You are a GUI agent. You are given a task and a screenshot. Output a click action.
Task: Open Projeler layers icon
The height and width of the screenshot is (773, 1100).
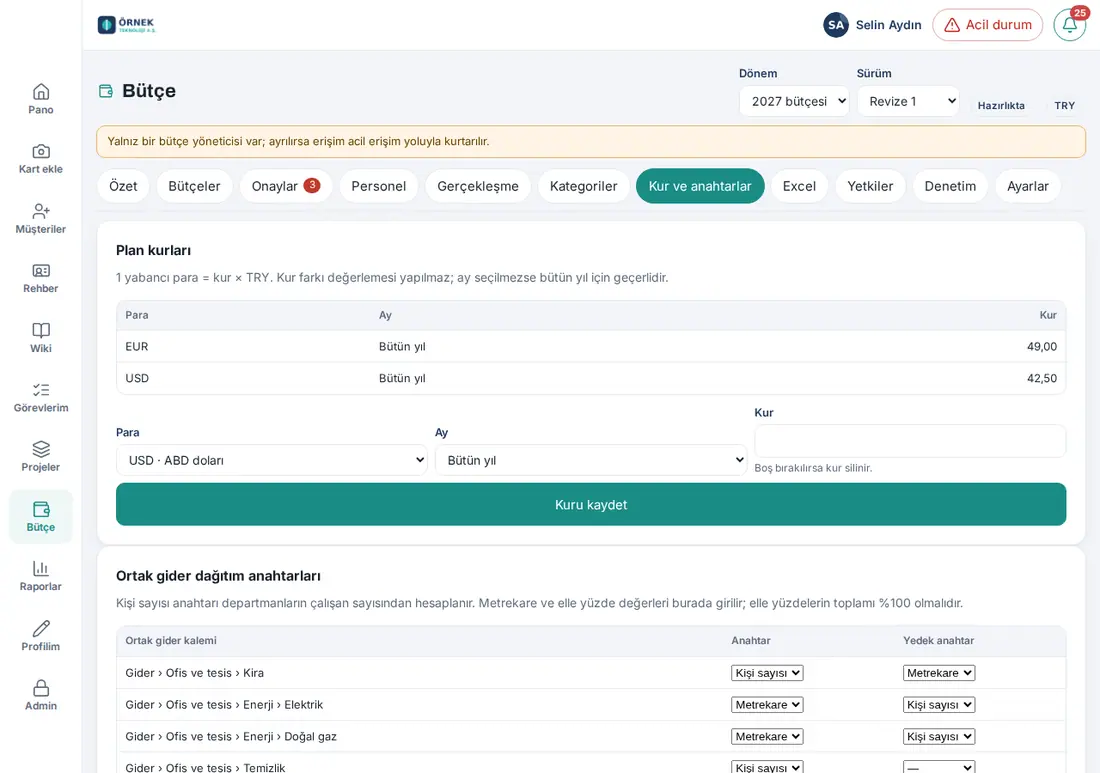click(x=41, y=449)
